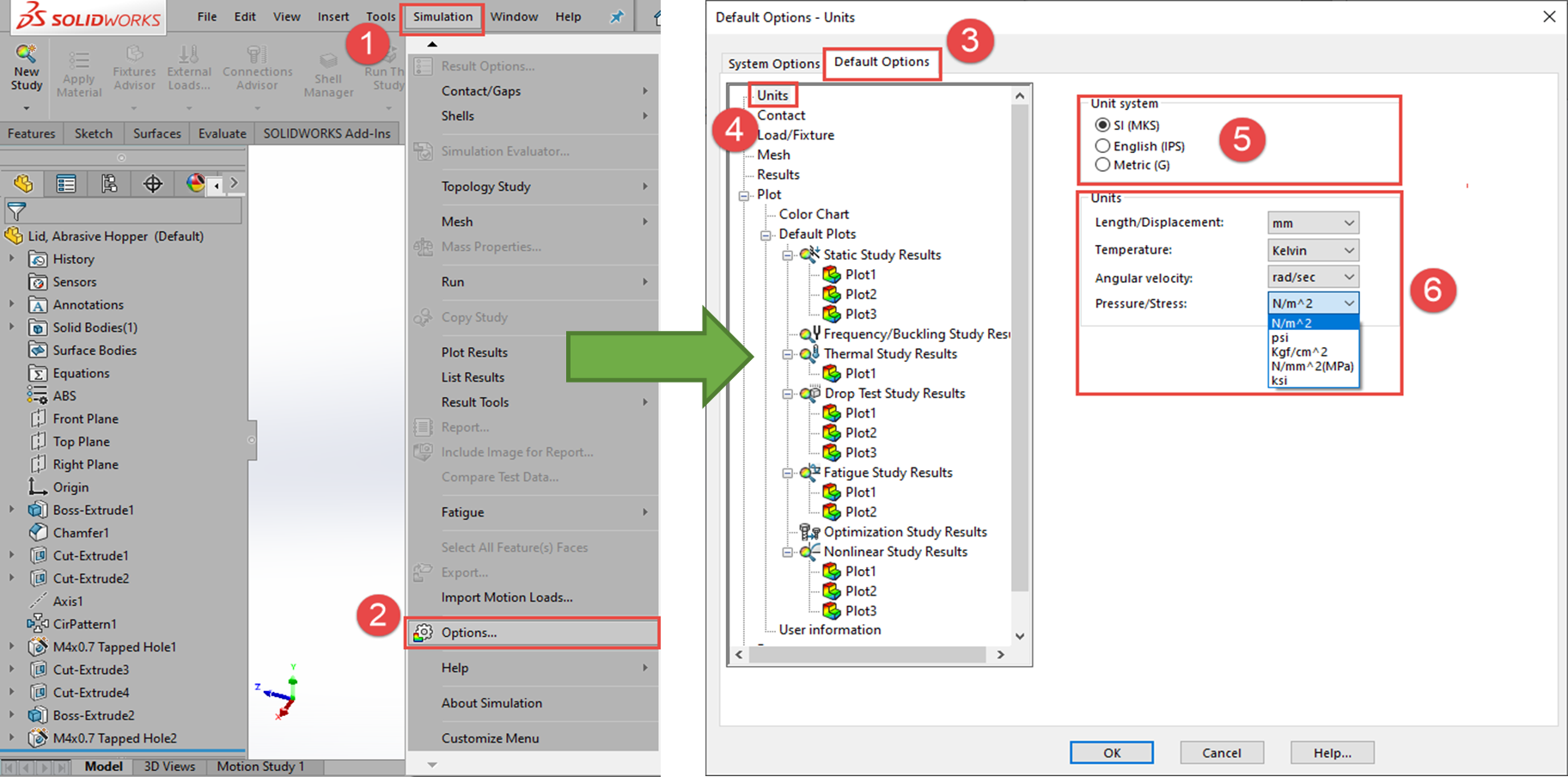Collapse the Static Study Results node

787,255
